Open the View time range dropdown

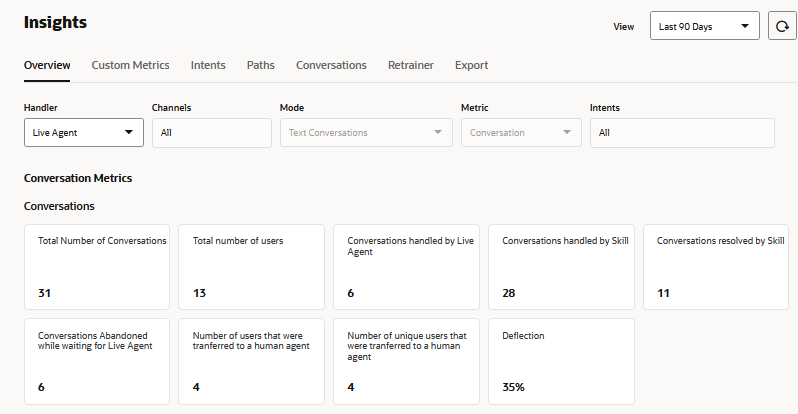pyautogui.click(x=704, y=27)
